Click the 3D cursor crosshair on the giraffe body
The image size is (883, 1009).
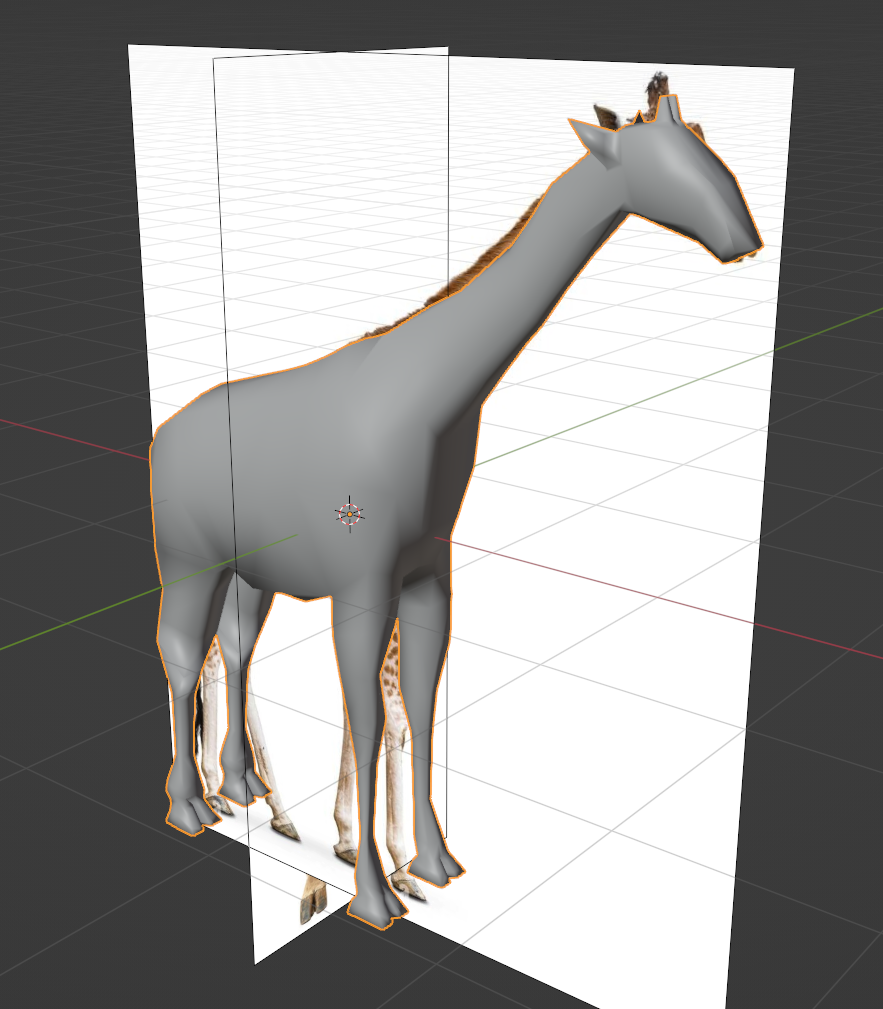coord(349,514)
